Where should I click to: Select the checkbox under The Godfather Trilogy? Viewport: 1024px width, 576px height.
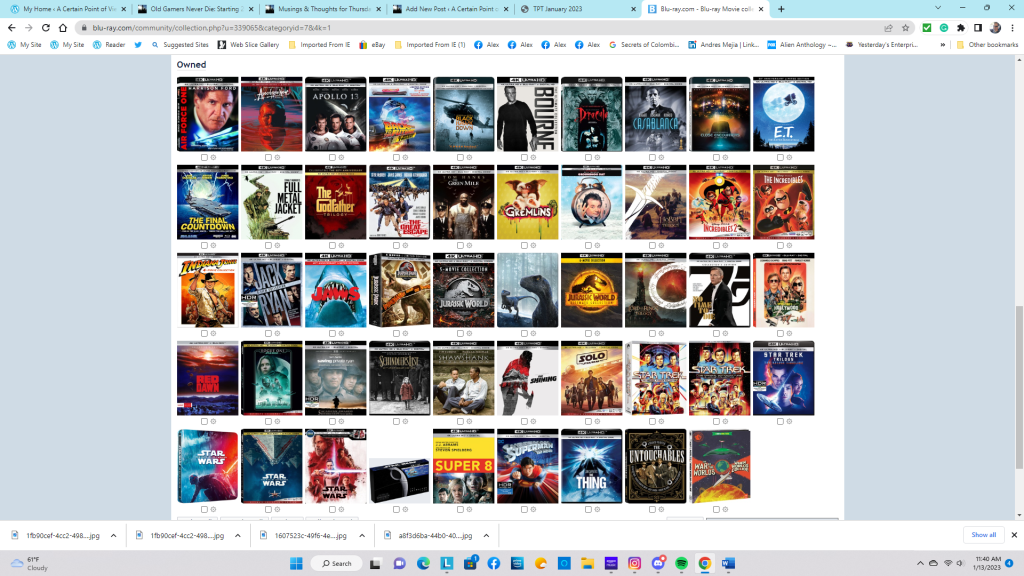click(332, 245)
